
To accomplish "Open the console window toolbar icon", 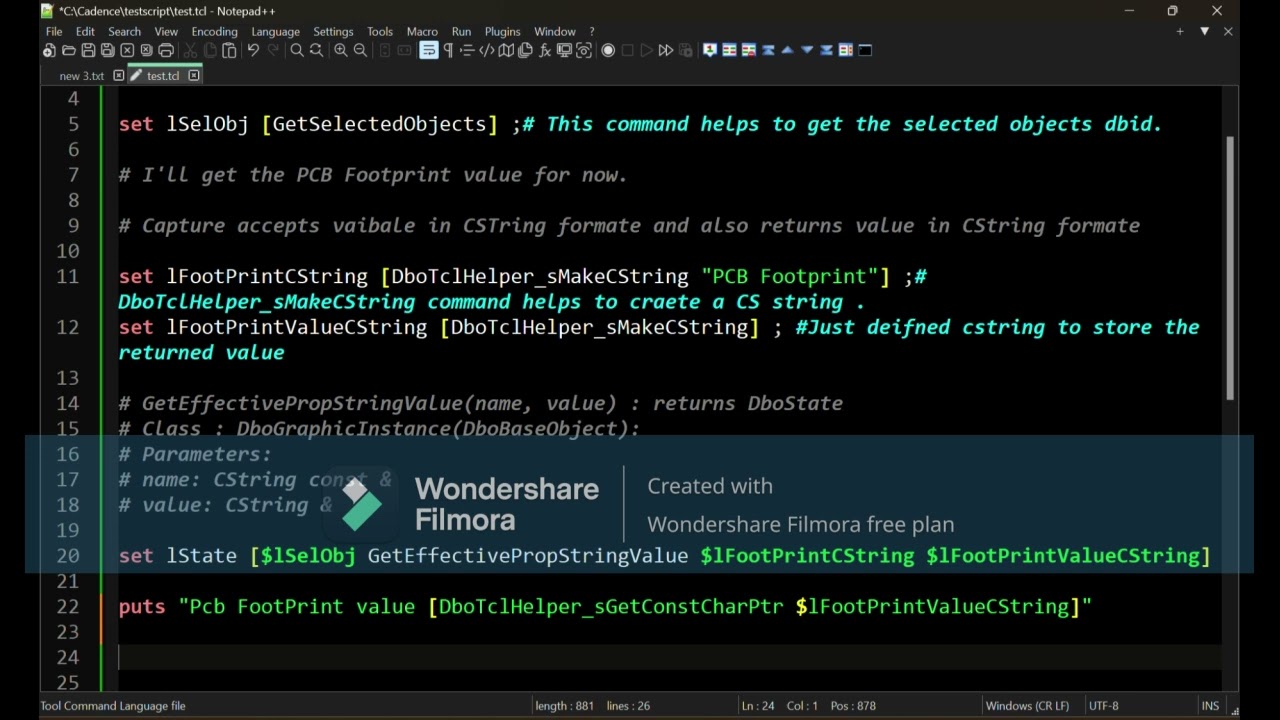I will coord(865,50).
